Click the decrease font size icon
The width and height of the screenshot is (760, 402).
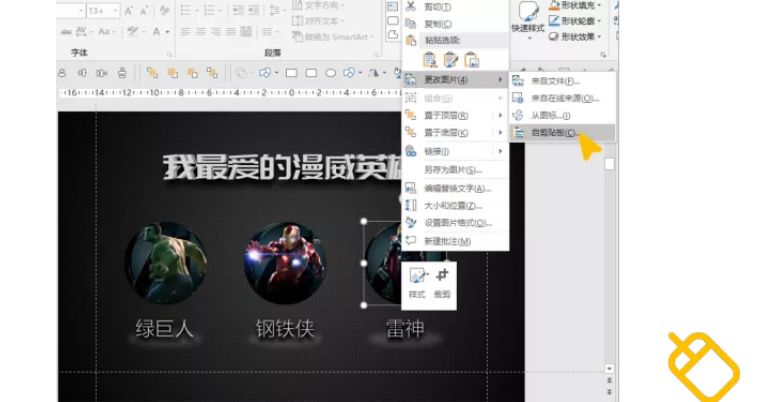pyautogui.click(x=144, y=11)
